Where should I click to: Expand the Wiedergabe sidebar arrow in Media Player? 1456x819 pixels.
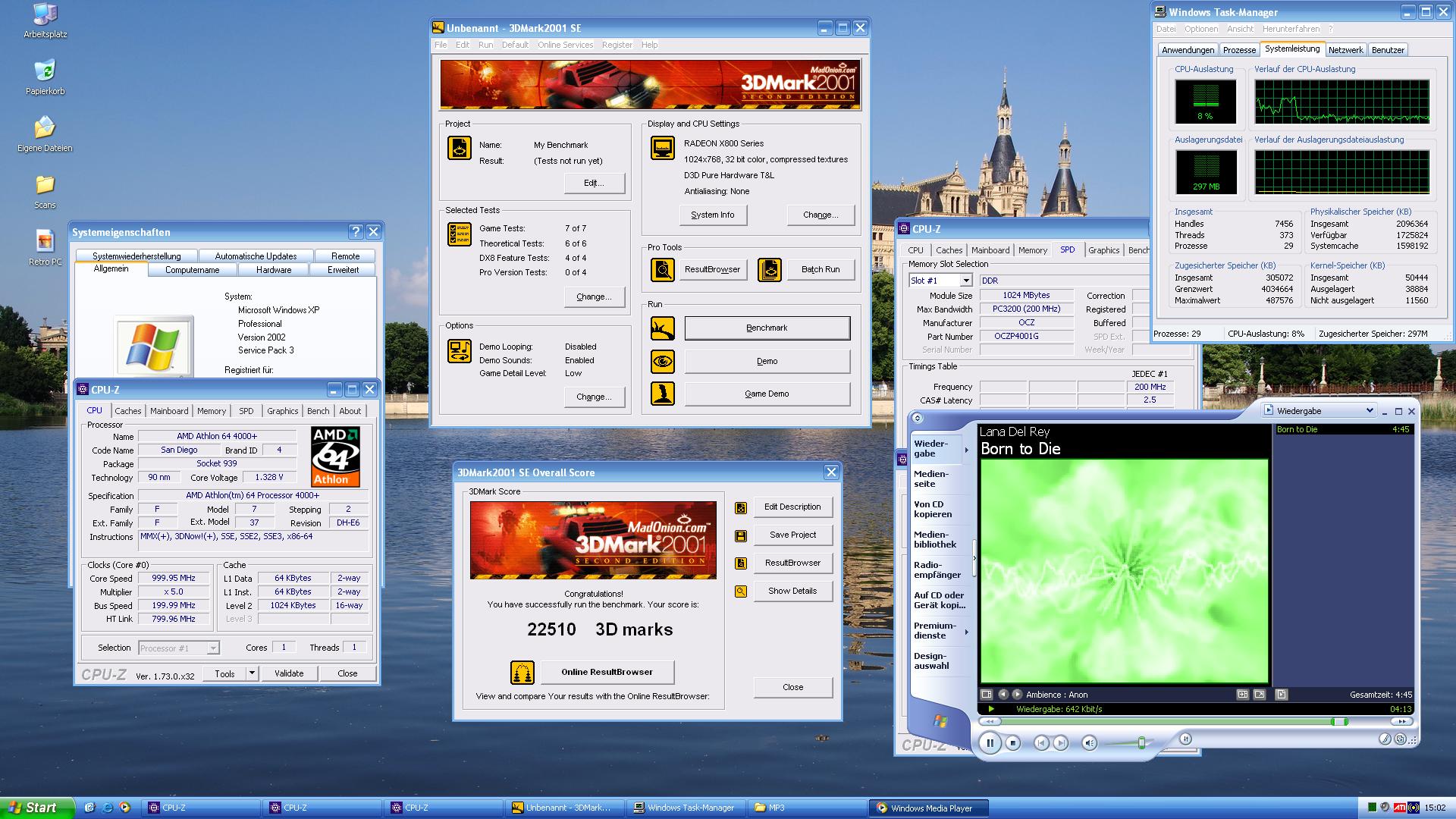coord(966,450)
